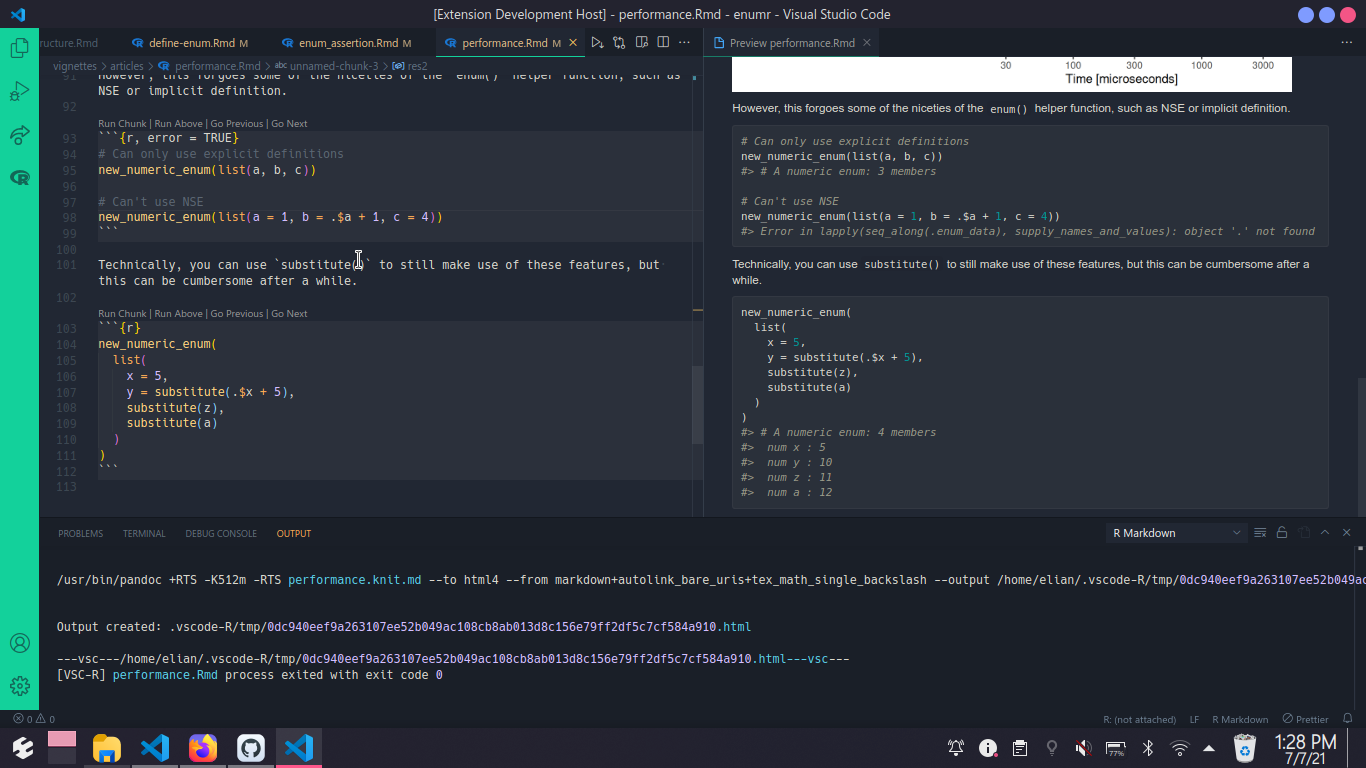Switch to the PROBLEMS panel tab
Screen dimensions: 1366x768
click(80, 534)
